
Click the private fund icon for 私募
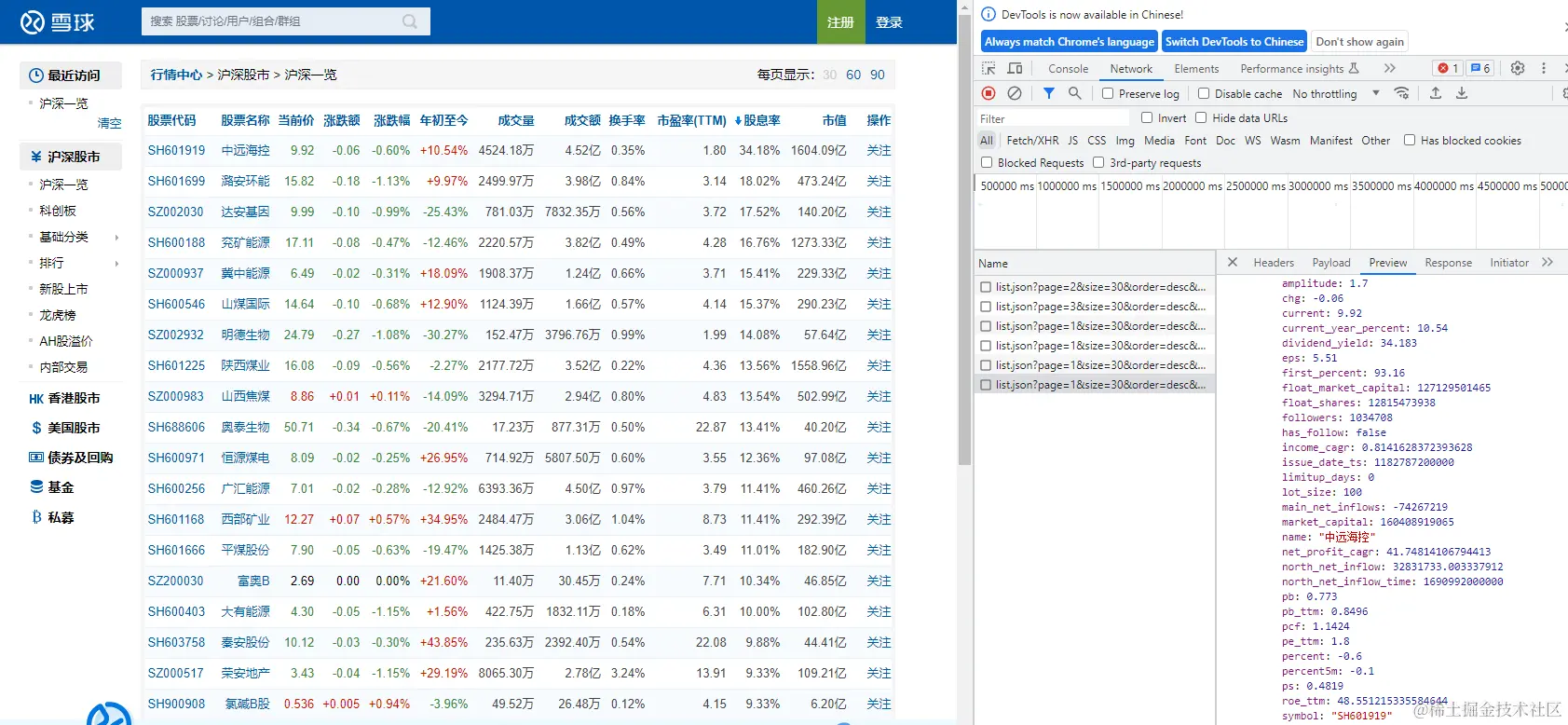pos(36,517)
